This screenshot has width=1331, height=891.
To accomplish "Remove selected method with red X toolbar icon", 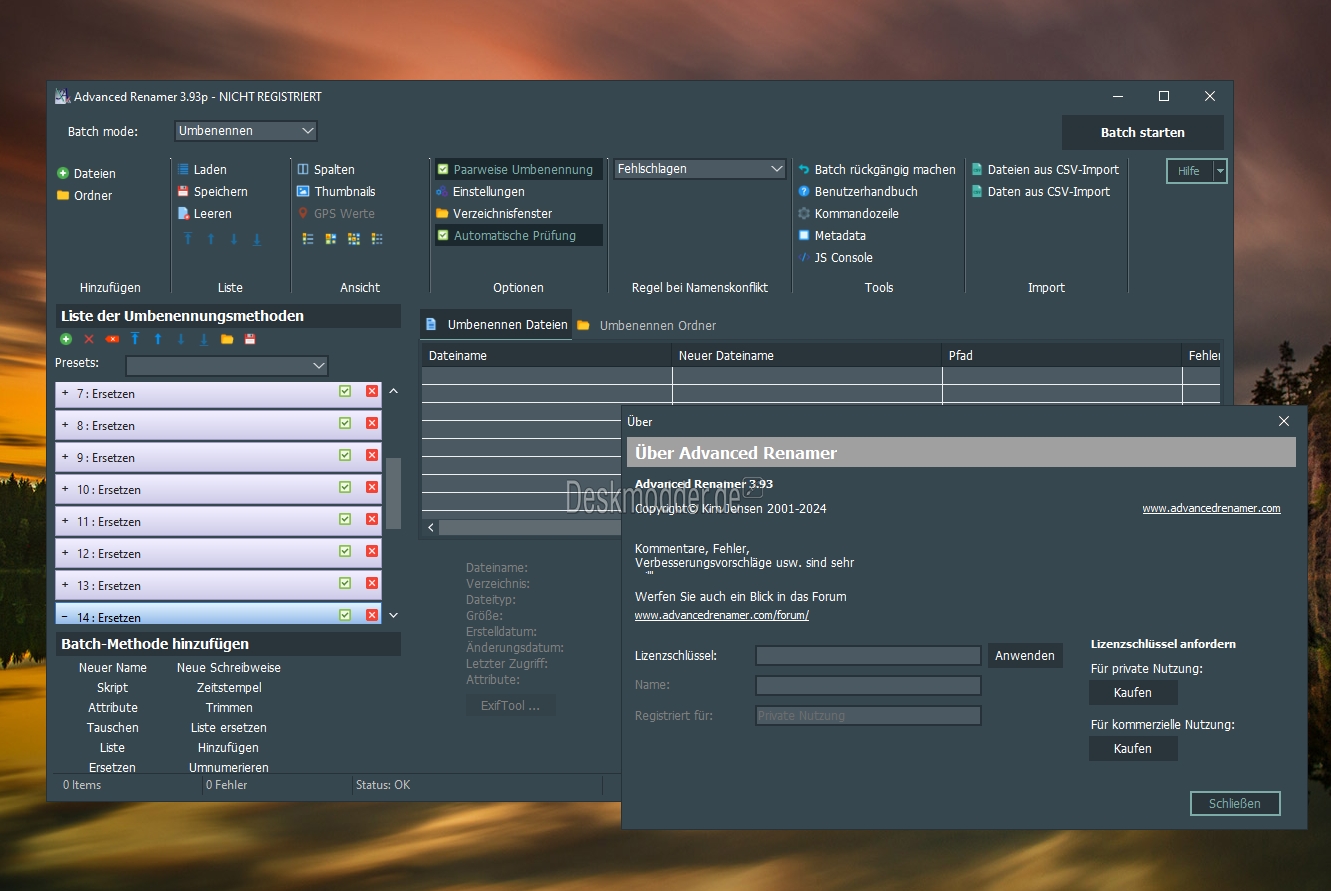I will (89, 340).
